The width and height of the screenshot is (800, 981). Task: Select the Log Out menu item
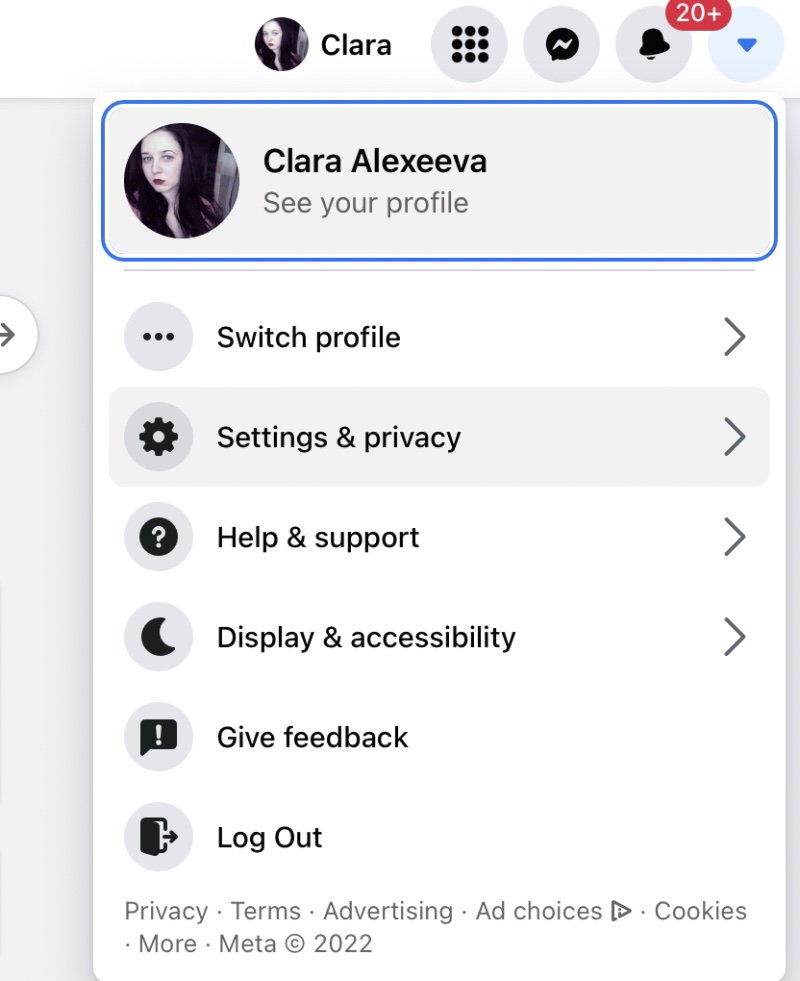click(x=439, y=837)
